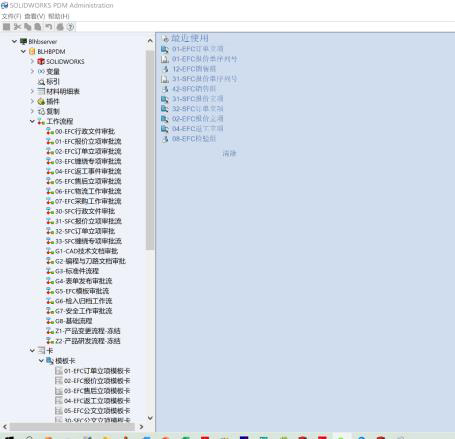Open the 帮助(H) menu
Screen dimensions: 455x439
tap(59, 16)
